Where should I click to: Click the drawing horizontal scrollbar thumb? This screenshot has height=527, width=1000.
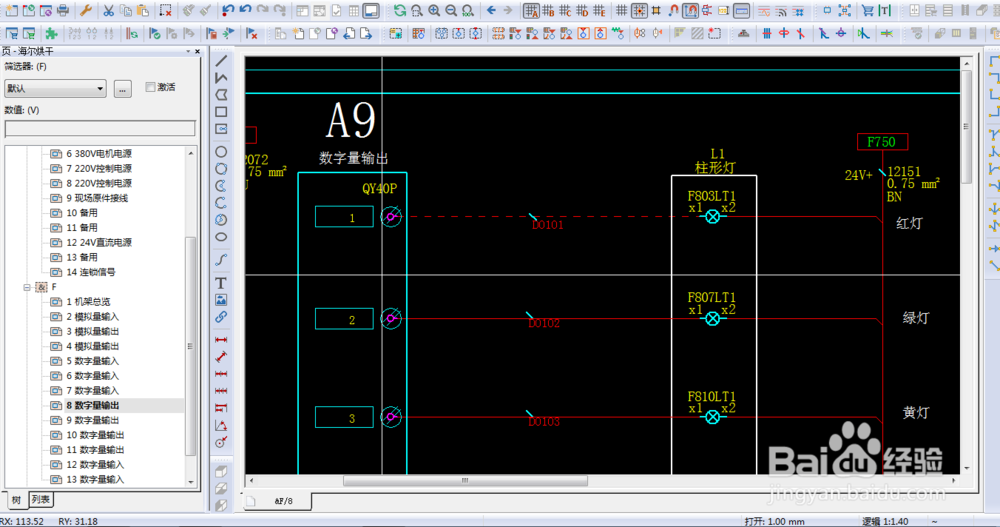[x=465, y=480]
